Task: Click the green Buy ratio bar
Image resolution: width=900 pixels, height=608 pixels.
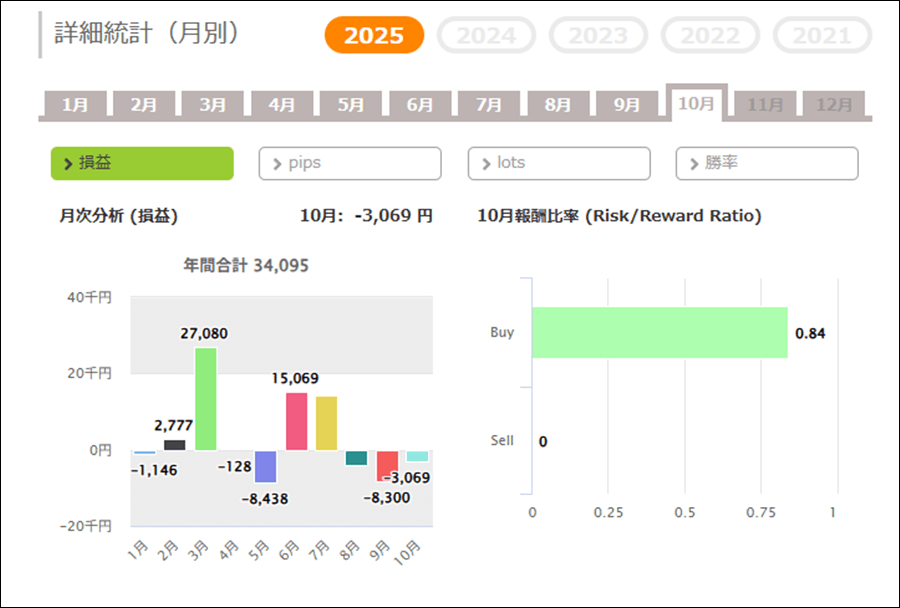Action: 659,332
